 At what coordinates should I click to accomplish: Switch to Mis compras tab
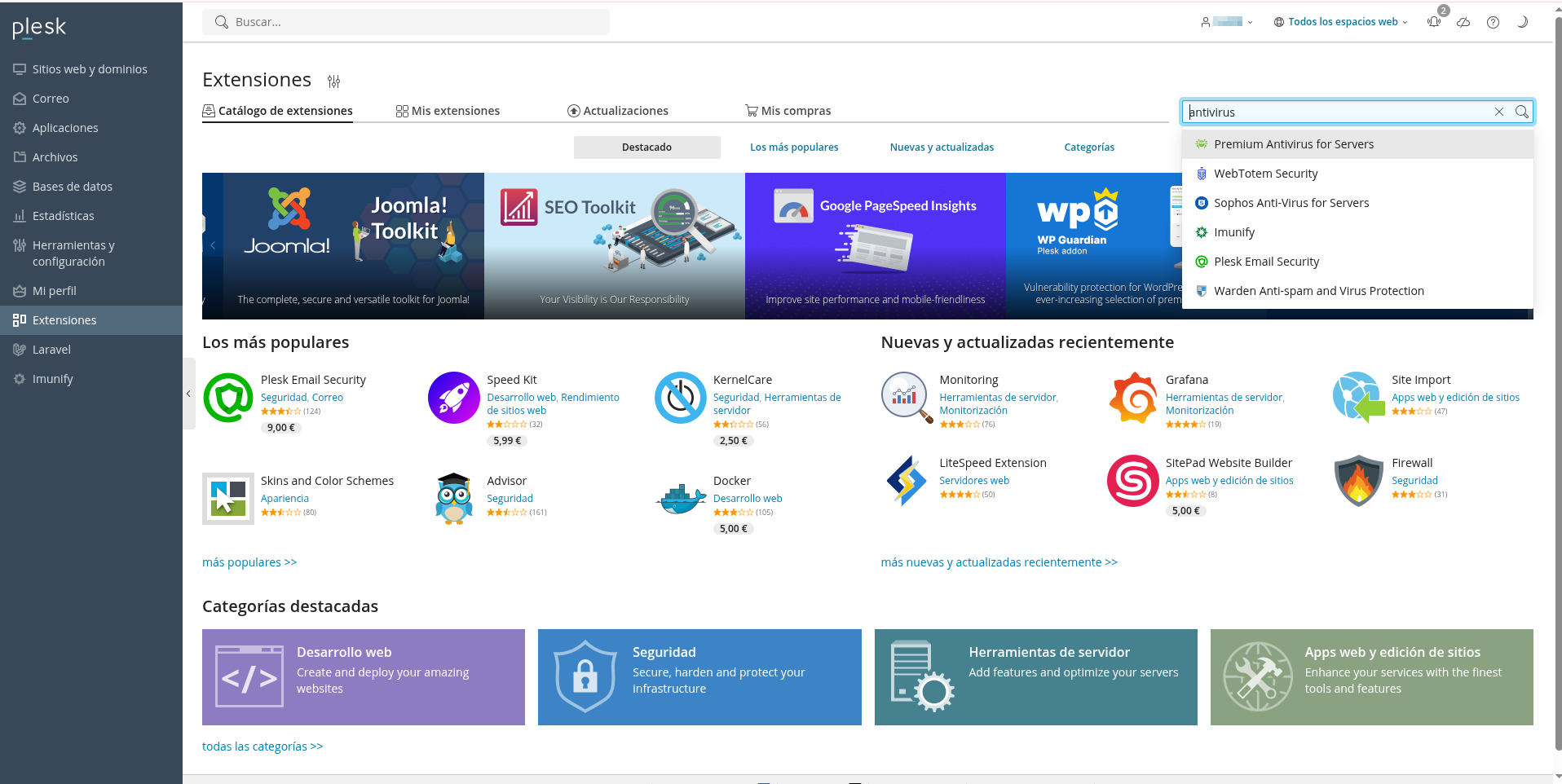pyautogui.click(x=788, y=111)
